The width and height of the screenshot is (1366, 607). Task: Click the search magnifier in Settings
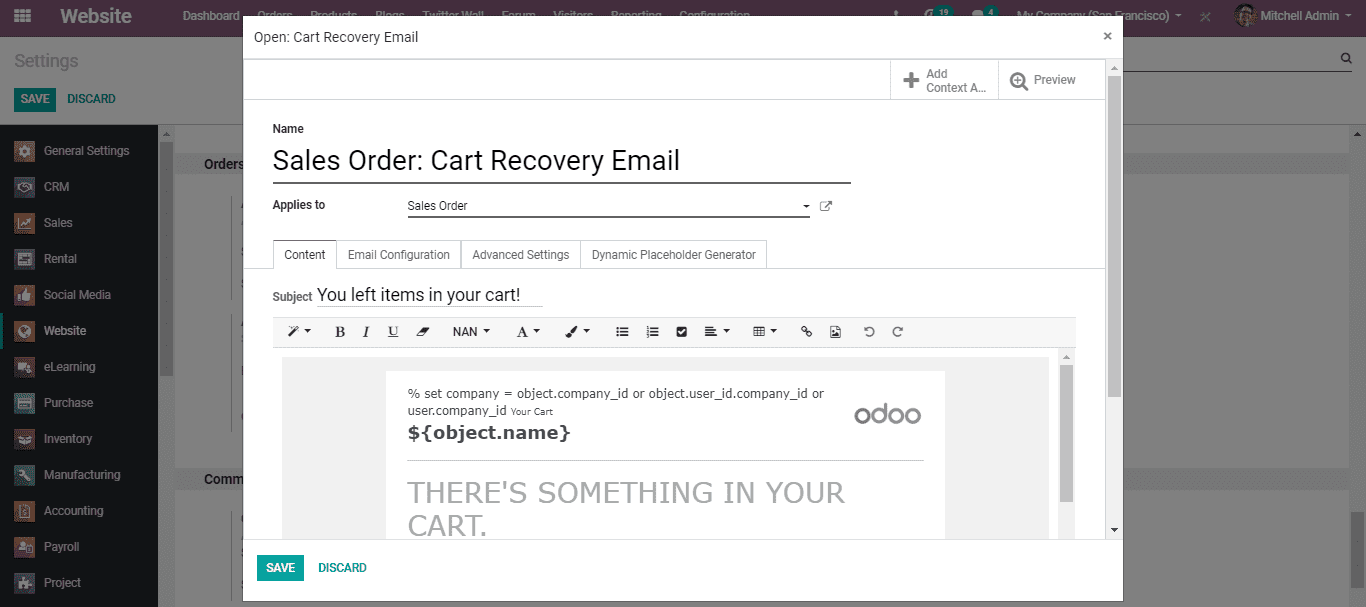1346,59
